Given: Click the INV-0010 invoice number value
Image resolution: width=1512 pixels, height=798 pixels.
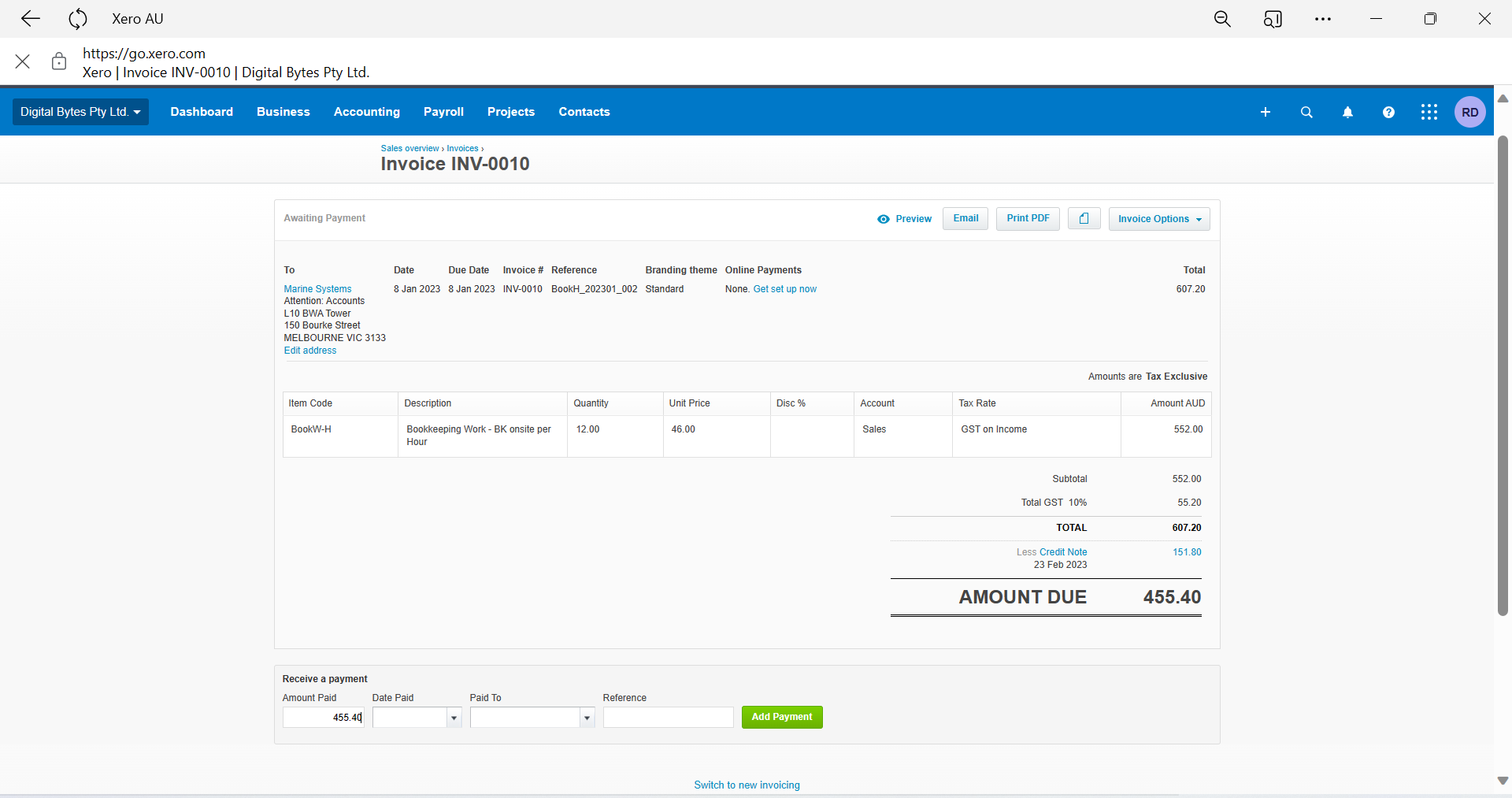Looking at the screenshot, I should click(x=523, y=289).
